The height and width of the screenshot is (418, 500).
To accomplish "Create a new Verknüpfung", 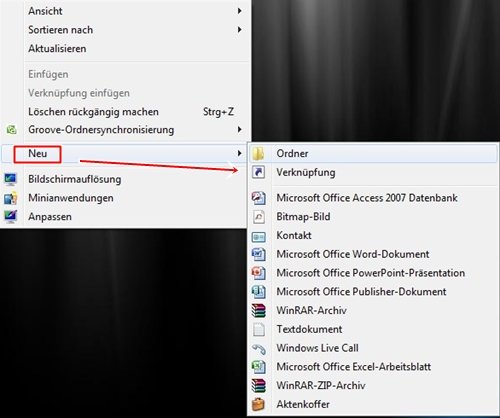I will (373, 172).
